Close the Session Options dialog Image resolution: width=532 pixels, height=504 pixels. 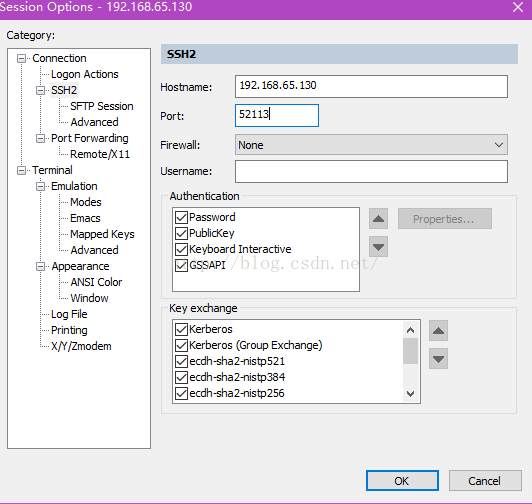click(518, 7)
